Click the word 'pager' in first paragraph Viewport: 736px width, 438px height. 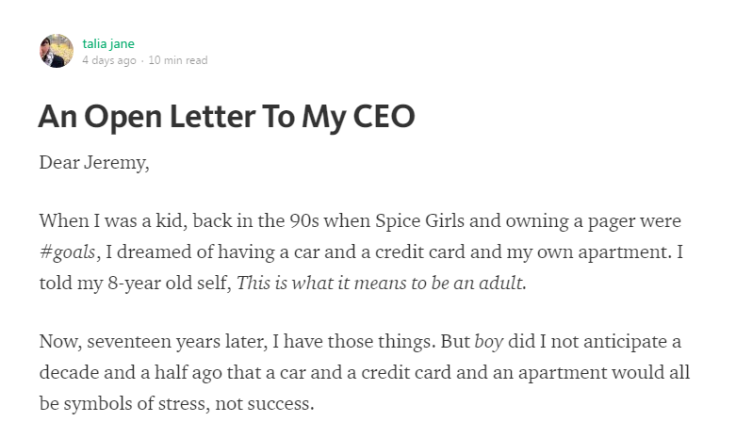click(x=612, y=222)
